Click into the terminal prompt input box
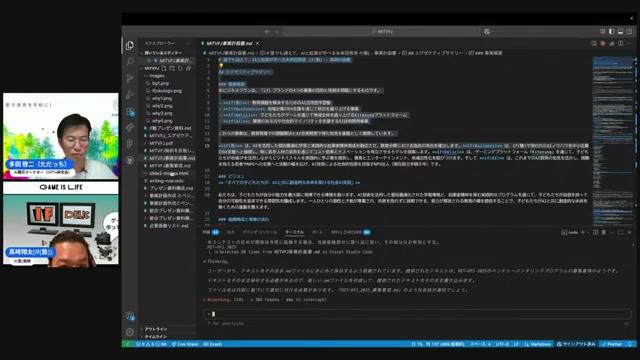 point(417,314)
